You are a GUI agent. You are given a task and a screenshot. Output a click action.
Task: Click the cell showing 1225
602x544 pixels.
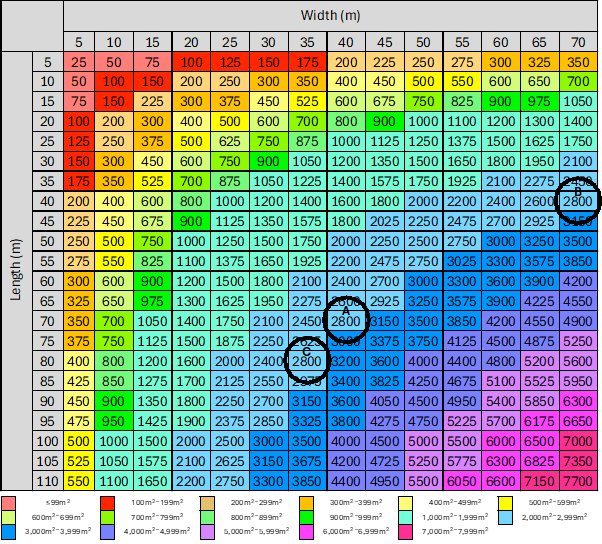pos(307,181)
